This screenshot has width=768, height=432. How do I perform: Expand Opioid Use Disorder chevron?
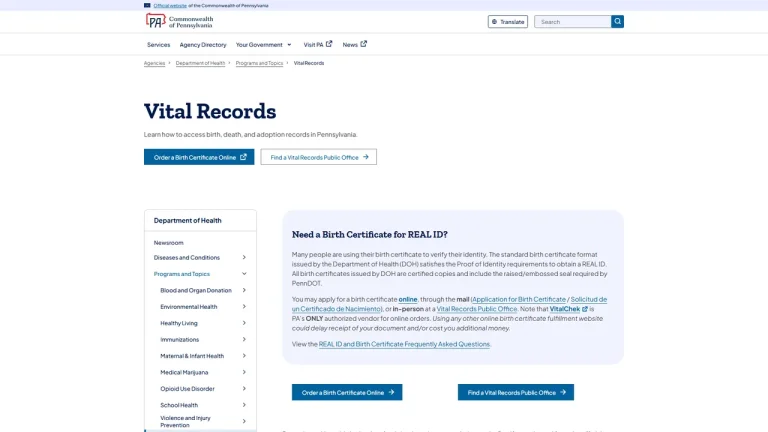[244, 389]
